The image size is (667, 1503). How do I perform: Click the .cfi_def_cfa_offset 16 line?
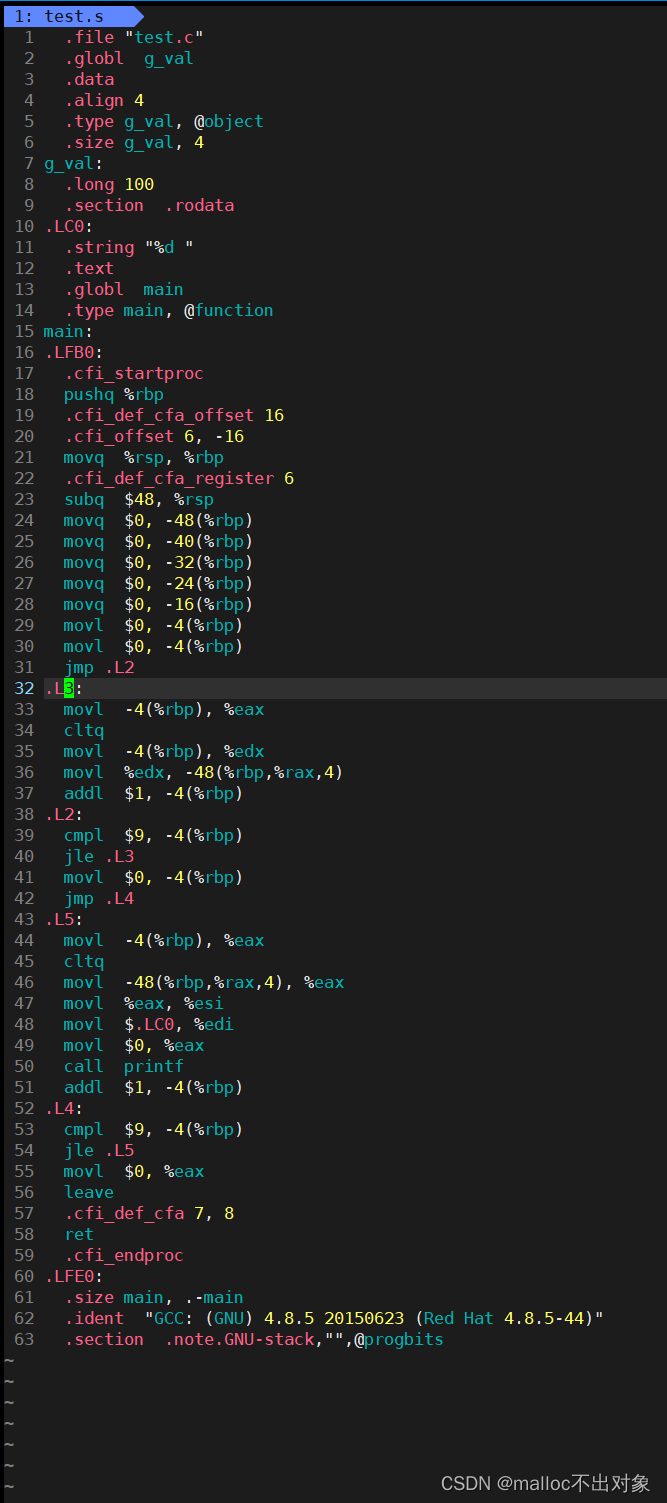tap(174, 415)
